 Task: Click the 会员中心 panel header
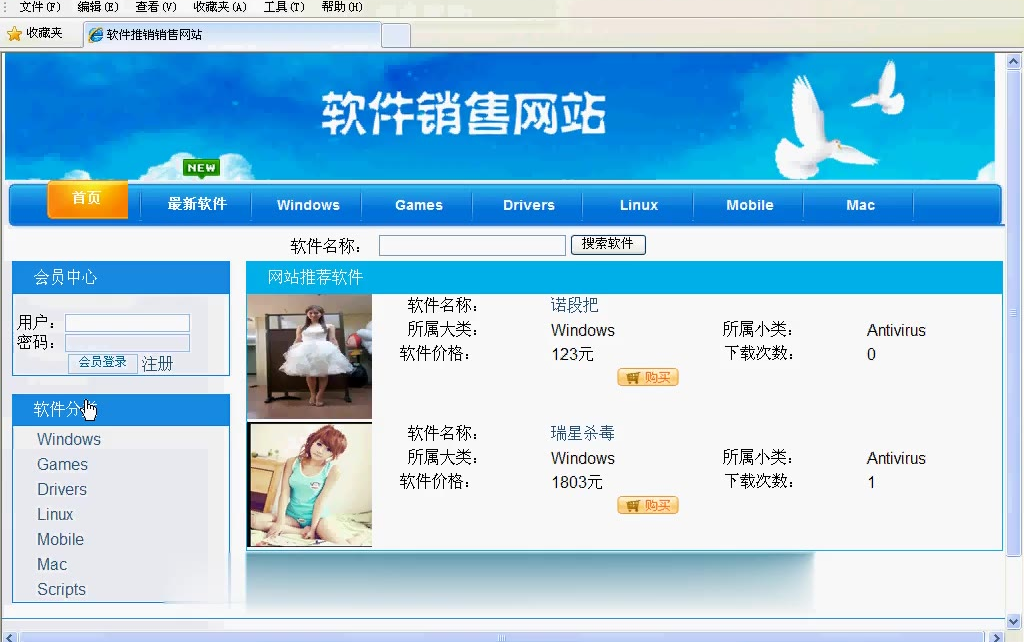(121, 278)
